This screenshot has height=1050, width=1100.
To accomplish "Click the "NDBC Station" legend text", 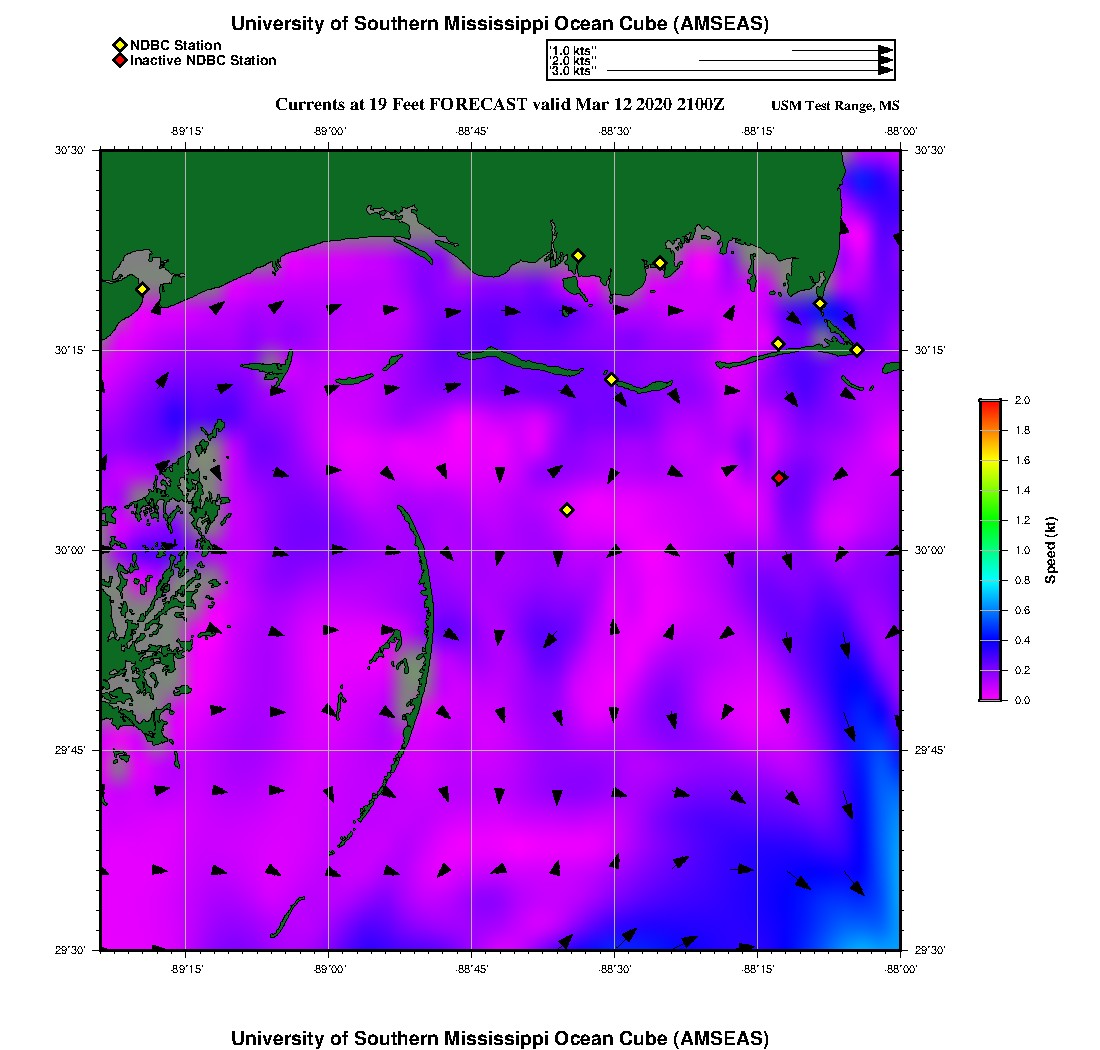I will (176, 45).
